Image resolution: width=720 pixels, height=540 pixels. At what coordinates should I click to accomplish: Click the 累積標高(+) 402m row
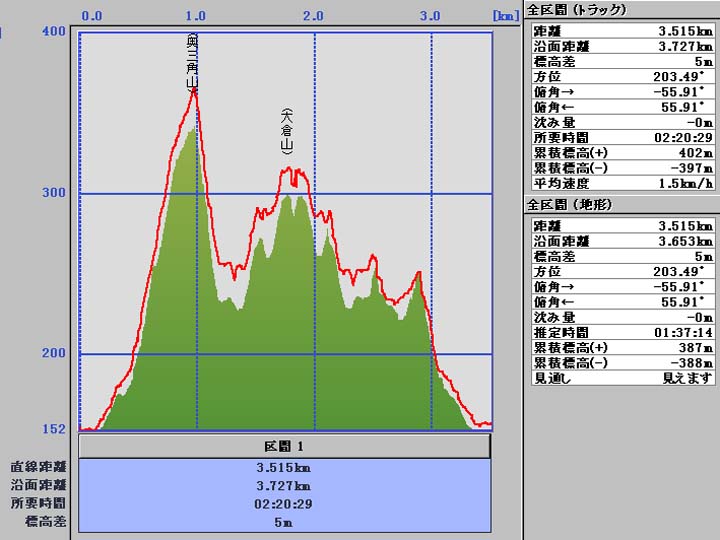click(621, 152)
